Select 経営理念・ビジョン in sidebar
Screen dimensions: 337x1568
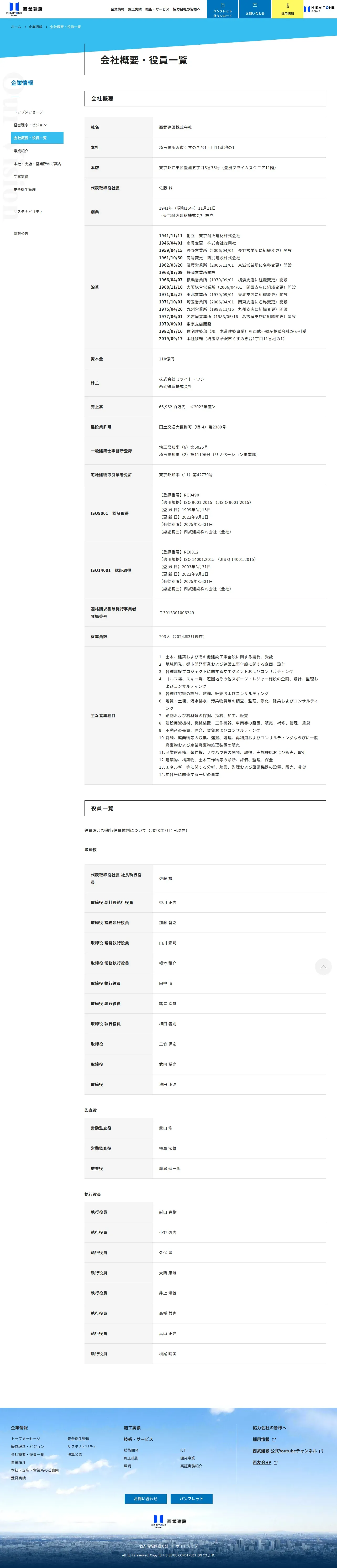[x=30, y=125]
